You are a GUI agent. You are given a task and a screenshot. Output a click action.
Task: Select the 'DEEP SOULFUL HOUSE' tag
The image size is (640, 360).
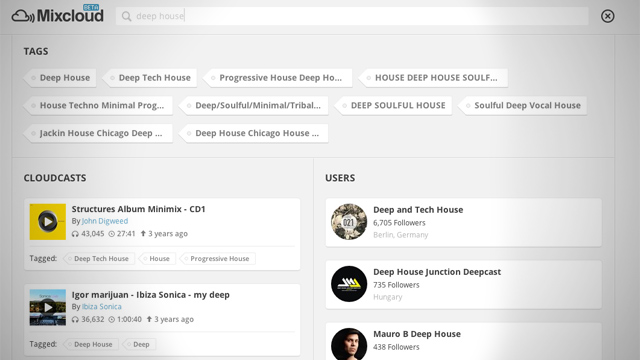[x=394, y=105]
